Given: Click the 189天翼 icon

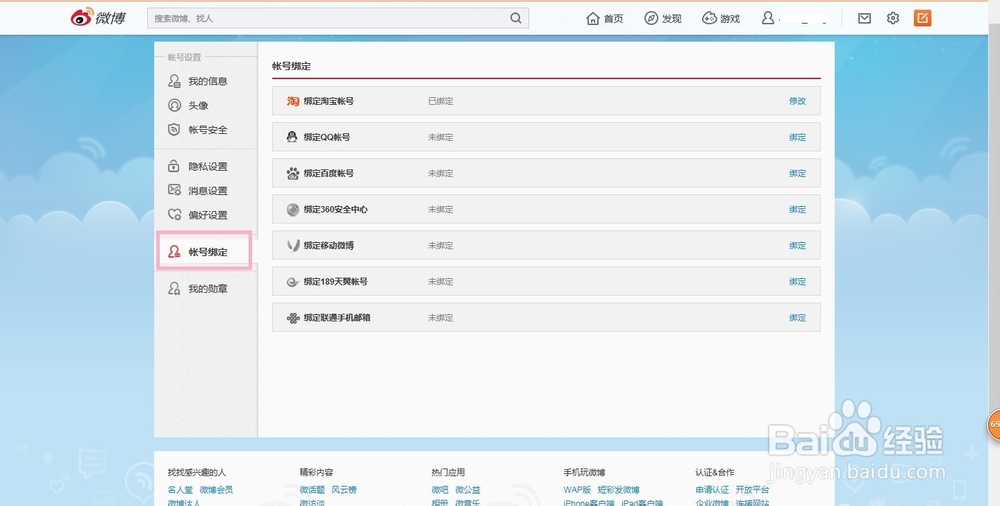Looking at the screenshot, I should click(293, 281).
